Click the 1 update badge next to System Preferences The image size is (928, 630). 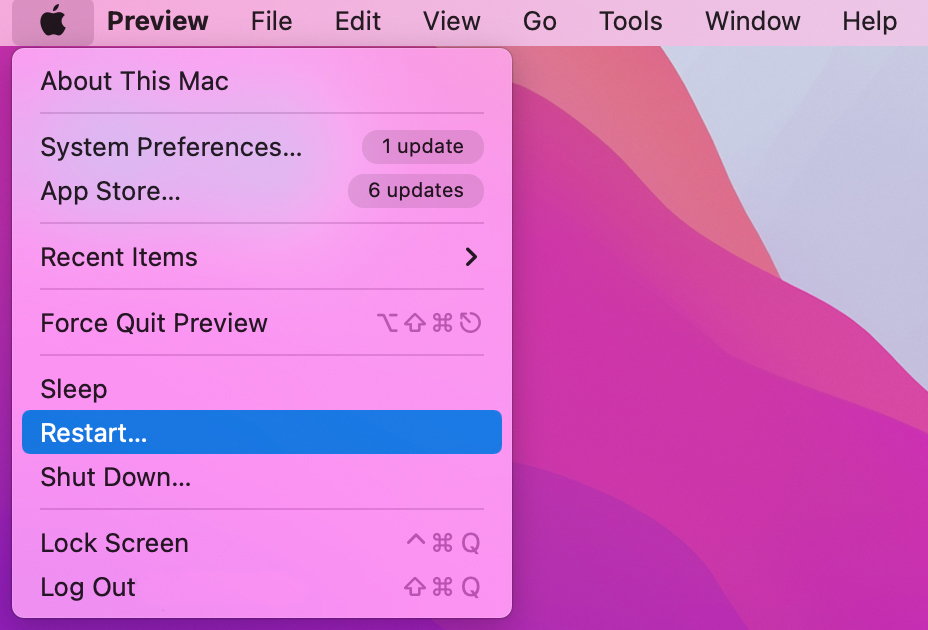[x=422, y=147]
